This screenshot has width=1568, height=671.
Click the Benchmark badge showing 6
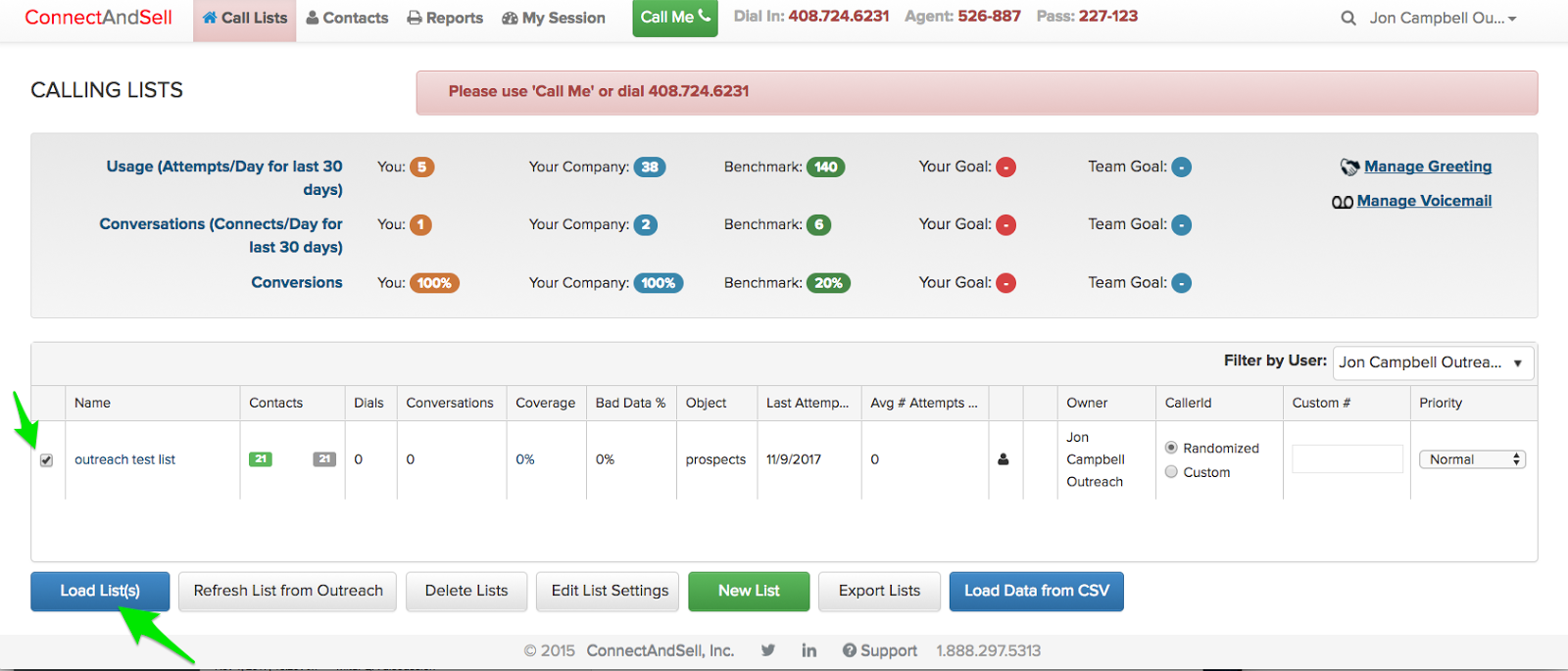pos(819,225)
